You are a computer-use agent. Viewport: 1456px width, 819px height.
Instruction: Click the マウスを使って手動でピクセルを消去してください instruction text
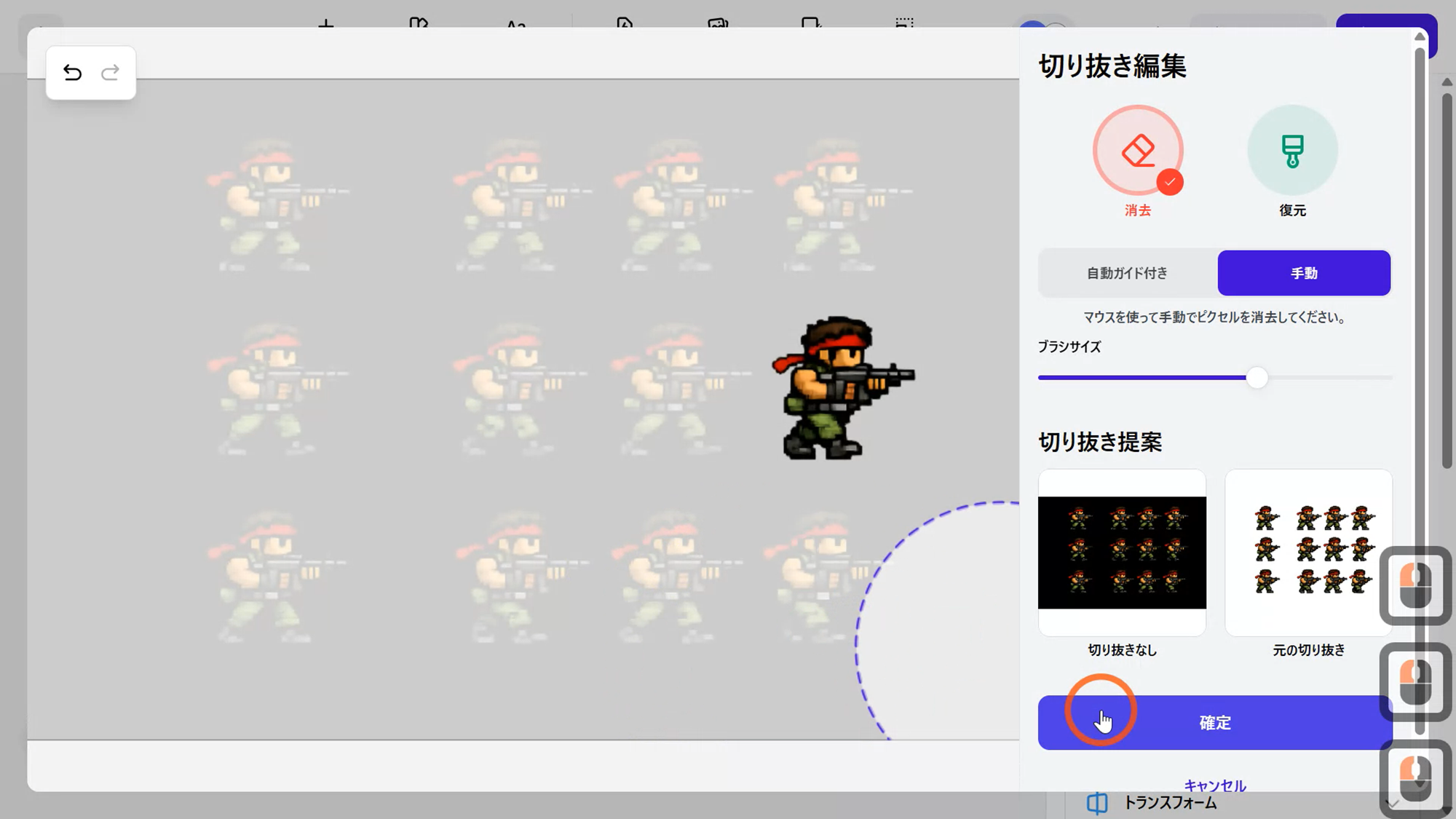pos(1214,317)
